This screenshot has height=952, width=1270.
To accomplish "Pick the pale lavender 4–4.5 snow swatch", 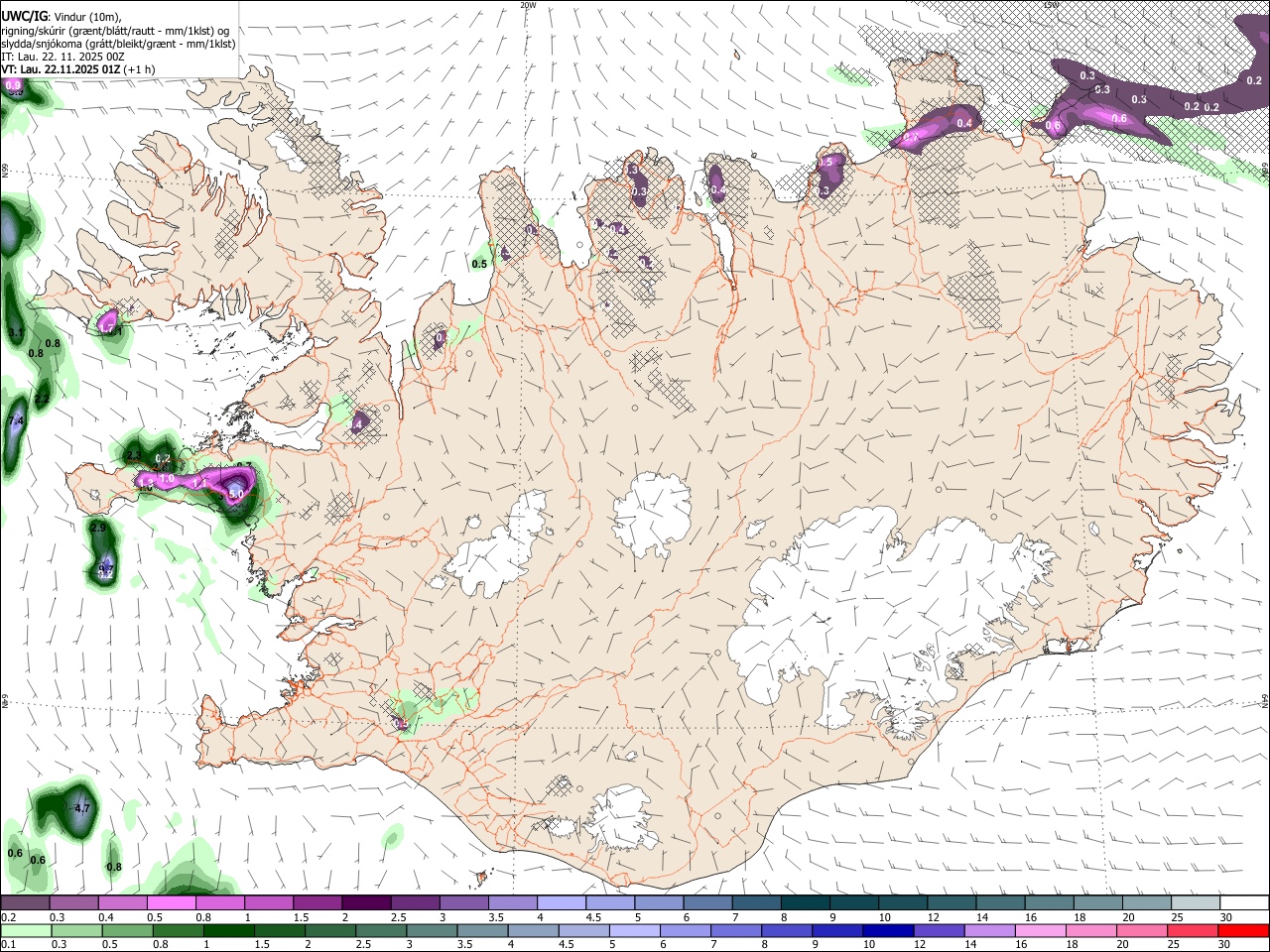I will (563, 903).
